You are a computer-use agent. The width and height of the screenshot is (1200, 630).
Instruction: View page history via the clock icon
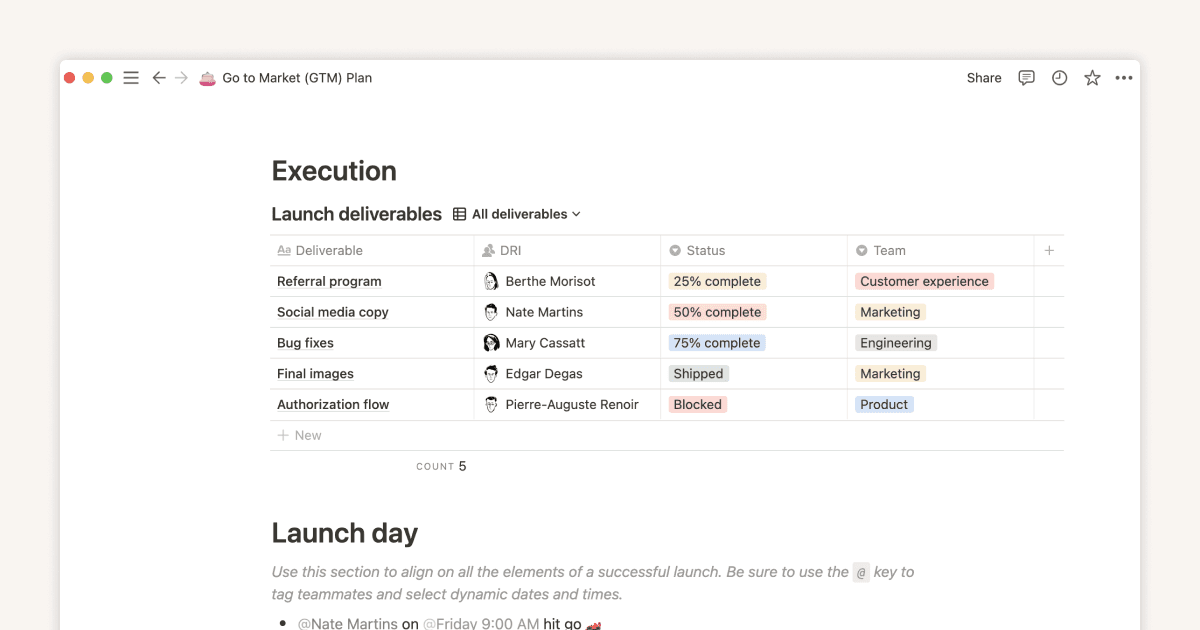click(1059, 77)
